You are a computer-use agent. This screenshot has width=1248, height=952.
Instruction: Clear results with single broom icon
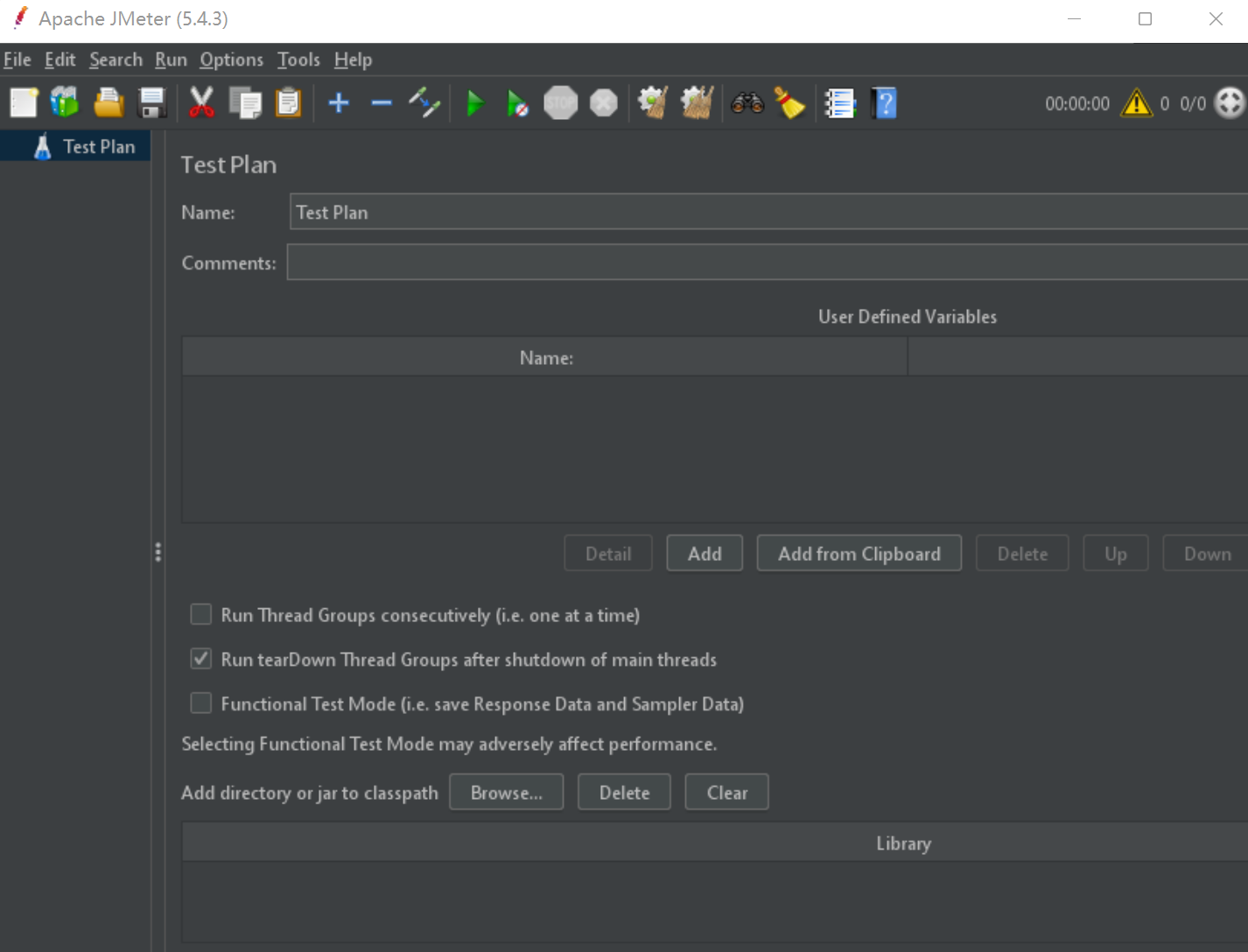(x=654, y=103)
